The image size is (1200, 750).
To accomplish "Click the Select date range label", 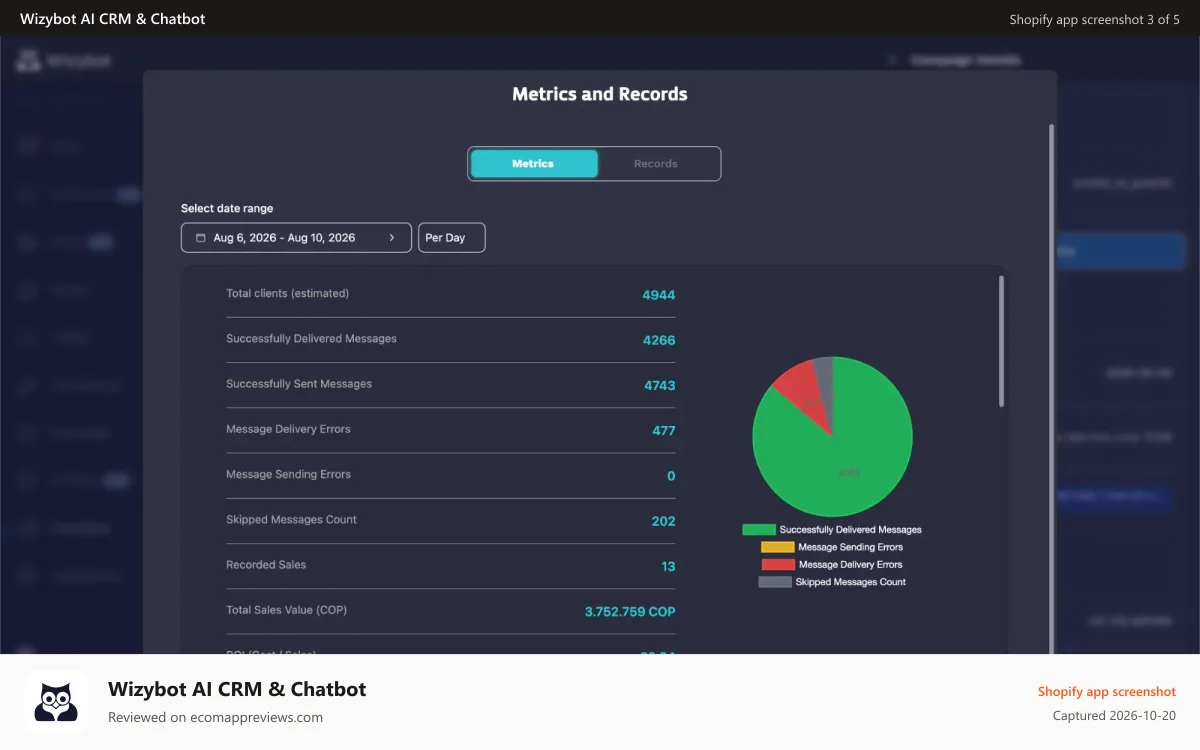I will (x=227, y=208).
